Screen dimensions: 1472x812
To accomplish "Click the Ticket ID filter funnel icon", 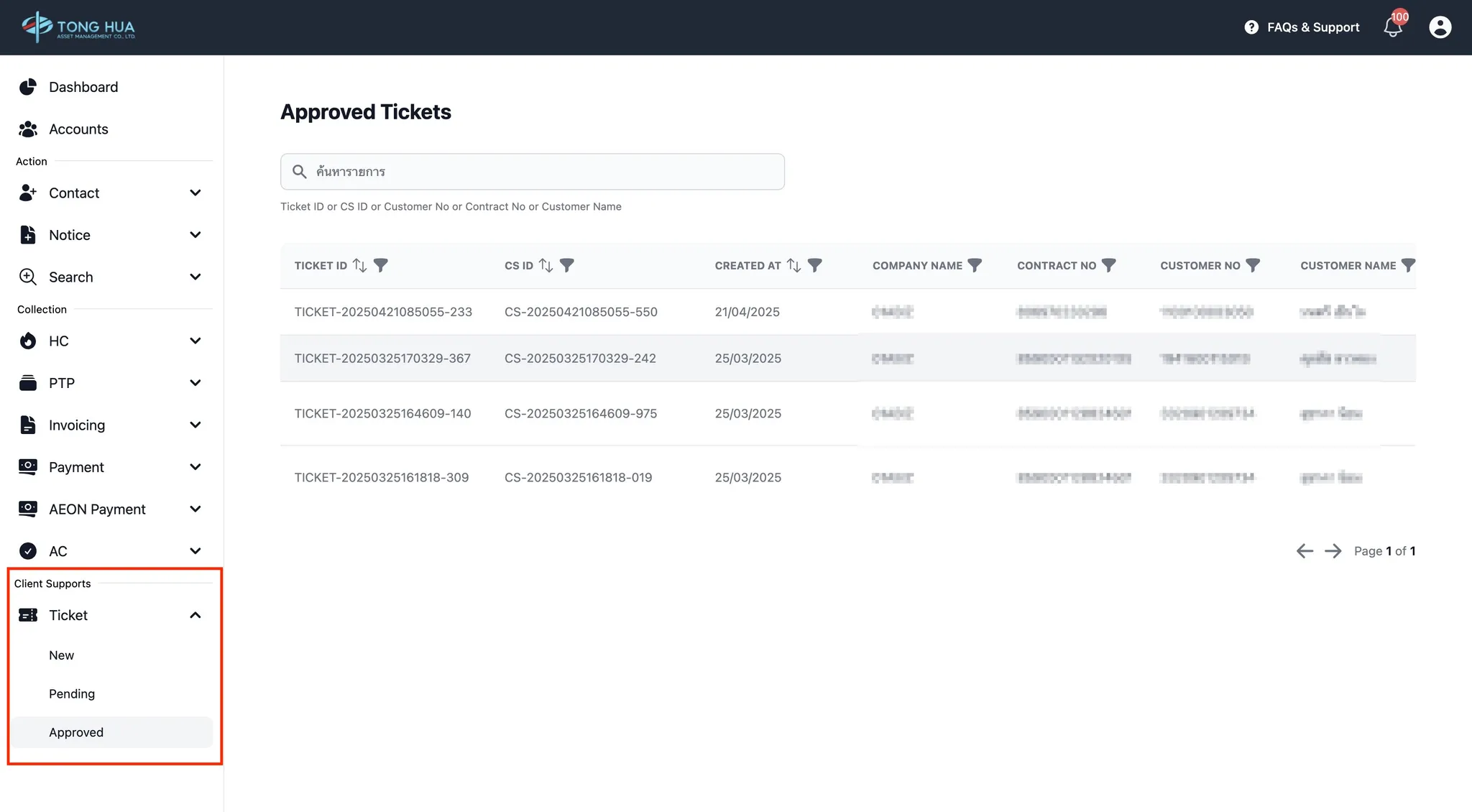I will 381,265.
